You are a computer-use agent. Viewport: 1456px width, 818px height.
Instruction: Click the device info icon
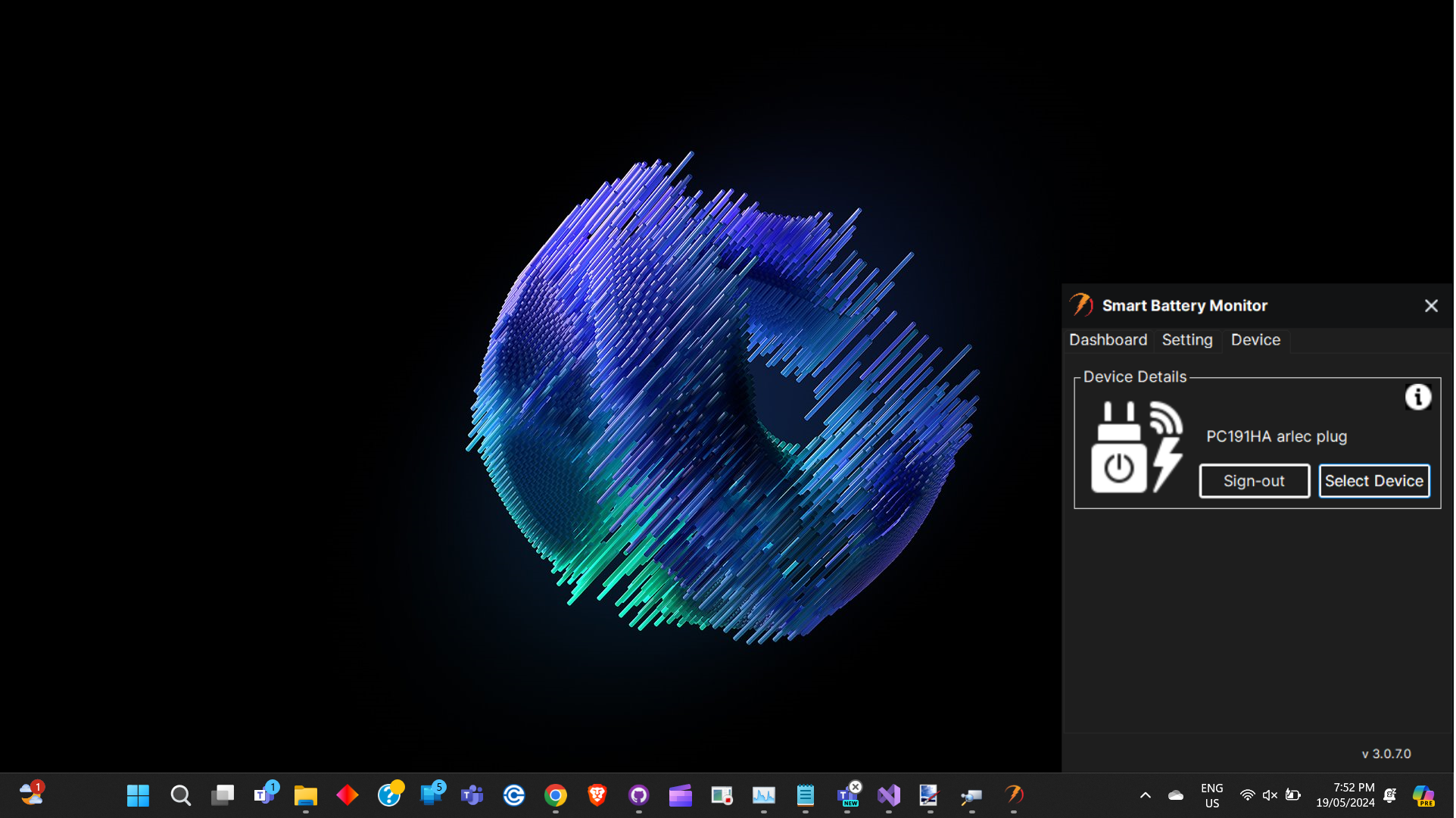(x=1417, y=397)
